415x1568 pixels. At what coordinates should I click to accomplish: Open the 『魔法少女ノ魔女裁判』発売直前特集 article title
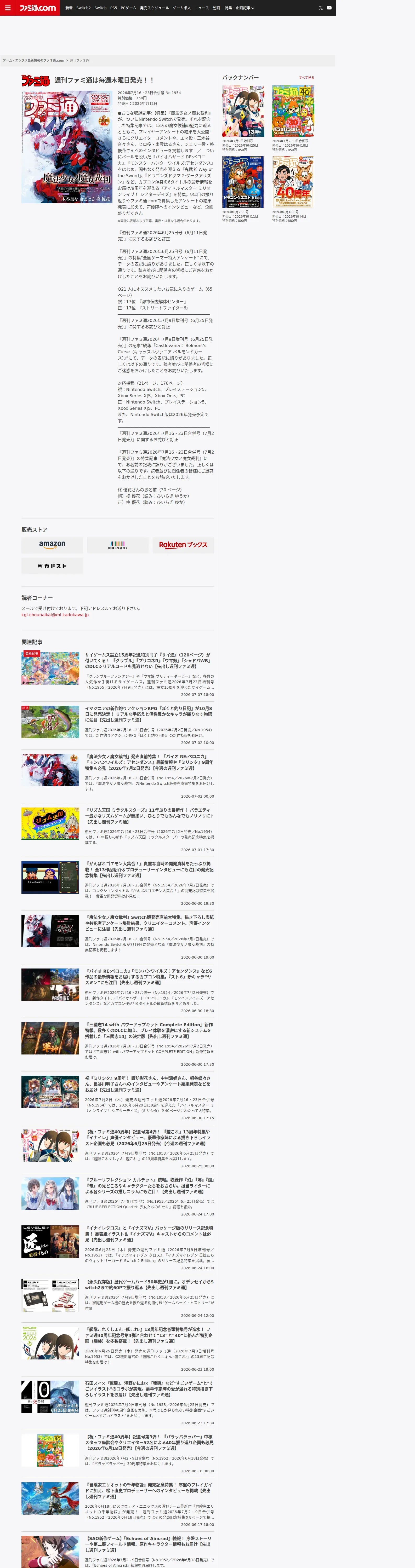coord(149,762)
